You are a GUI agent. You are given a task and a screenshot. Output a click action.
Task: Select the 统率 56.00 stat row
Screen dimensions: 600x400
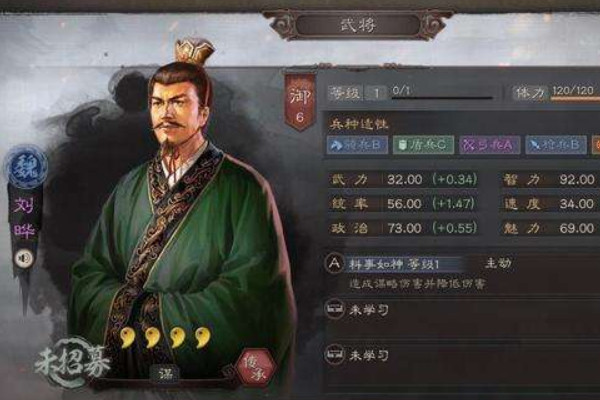point(404,204)
